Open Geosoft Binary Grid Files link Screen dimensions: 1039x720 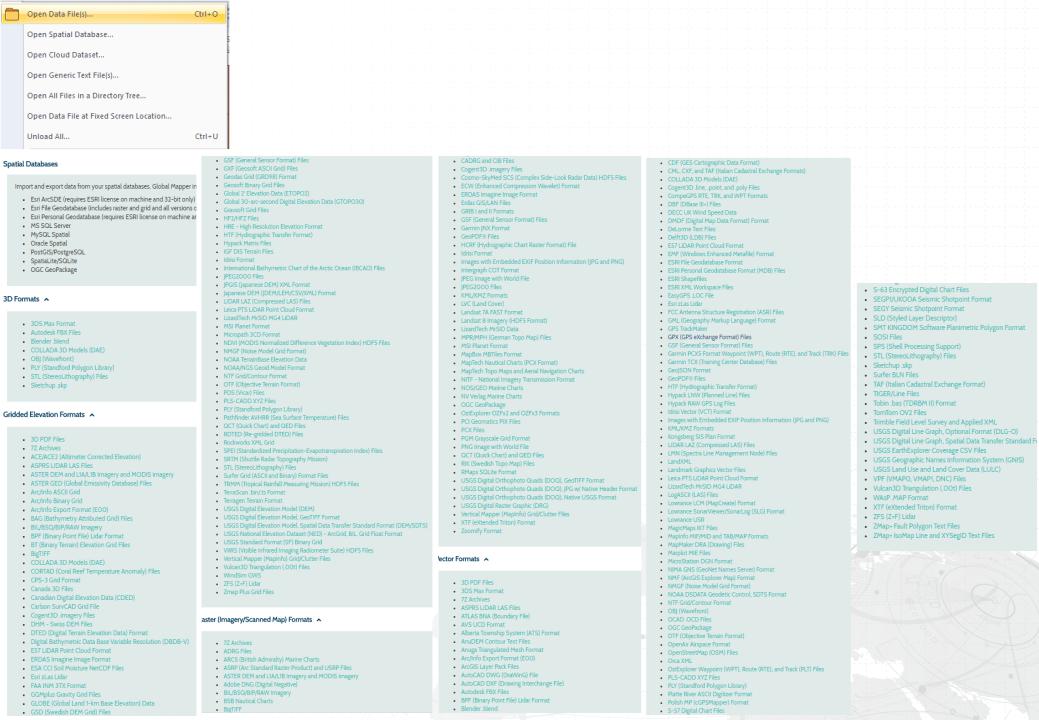coord(254,185)
